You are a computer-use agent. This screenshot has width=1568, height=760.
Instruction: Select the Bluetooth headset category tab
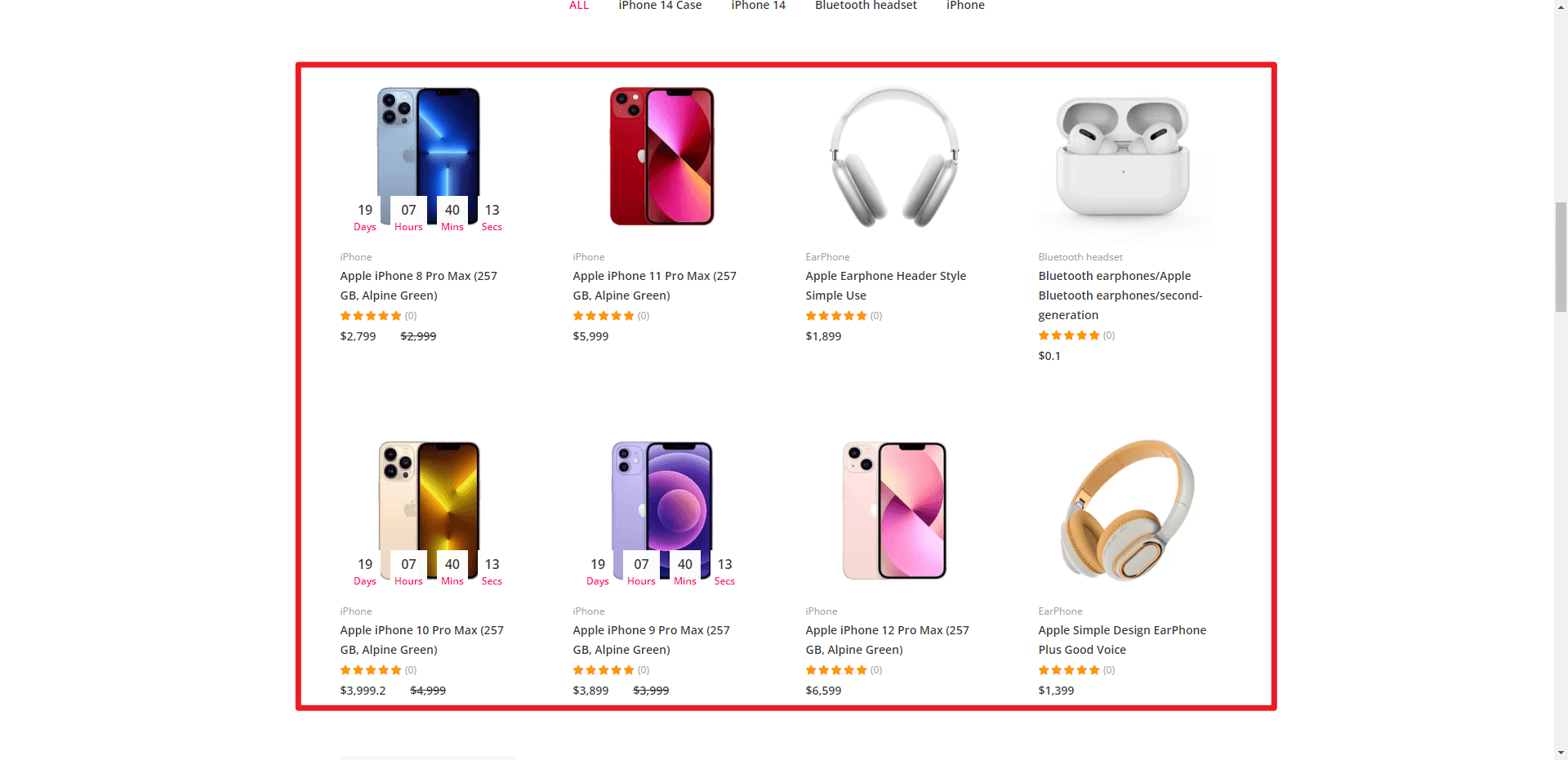point(866,5)
